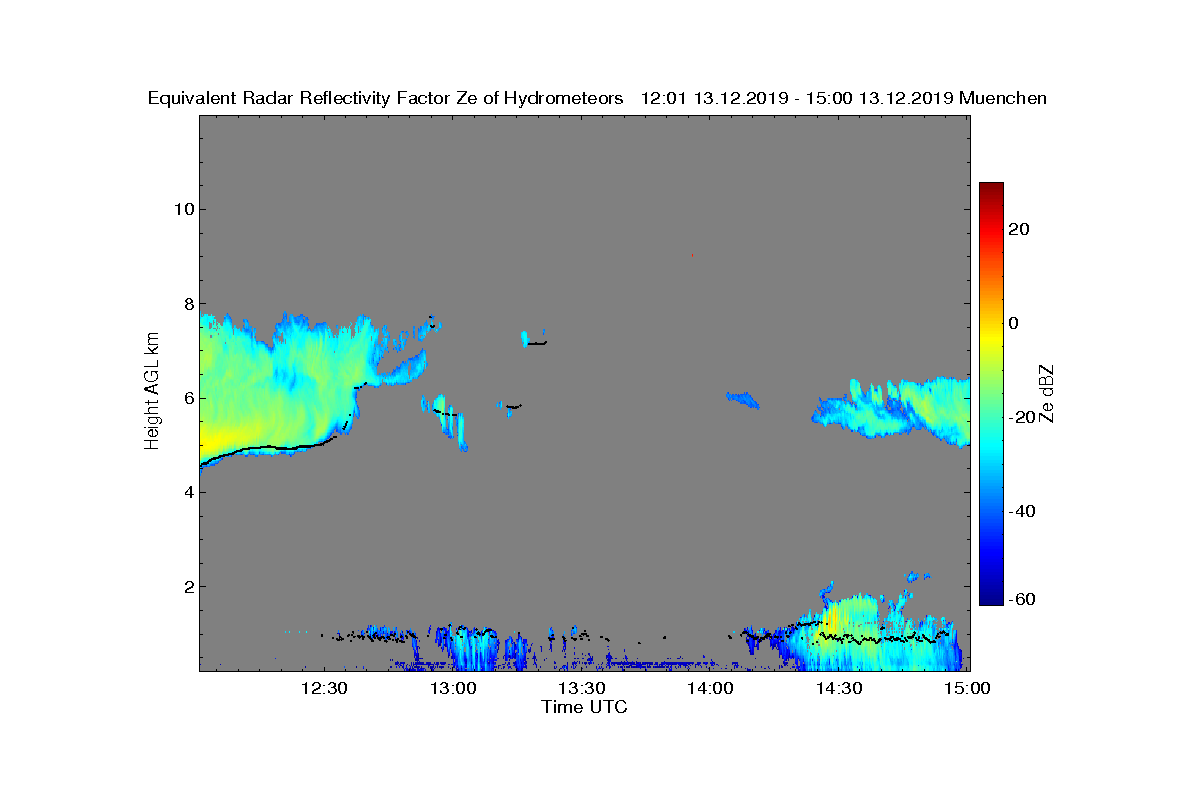Click the yellow band of the colorbar

pyautogui.click(x=991, y=337)
